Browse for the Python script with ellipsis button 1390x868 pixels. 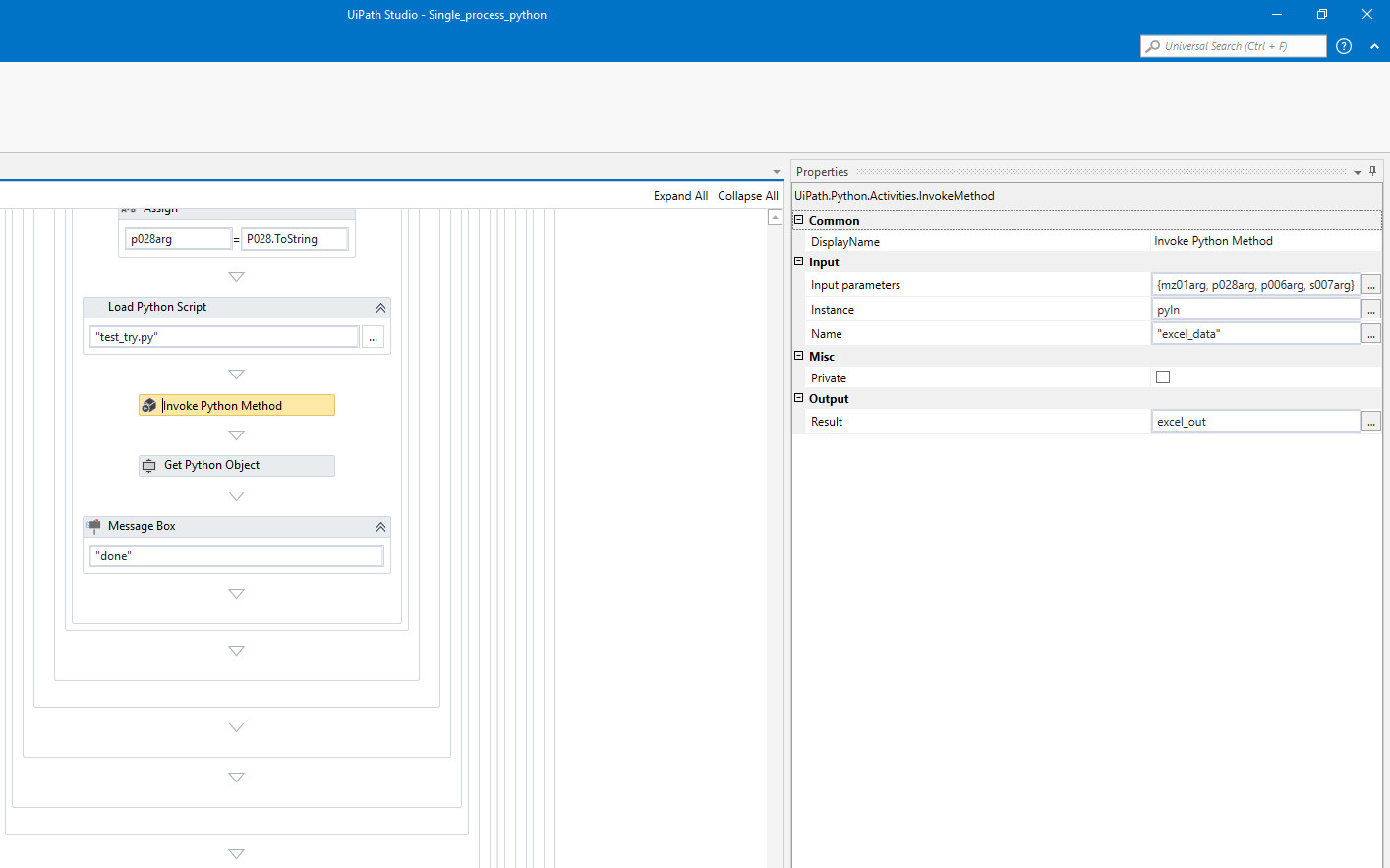(373, 336)
